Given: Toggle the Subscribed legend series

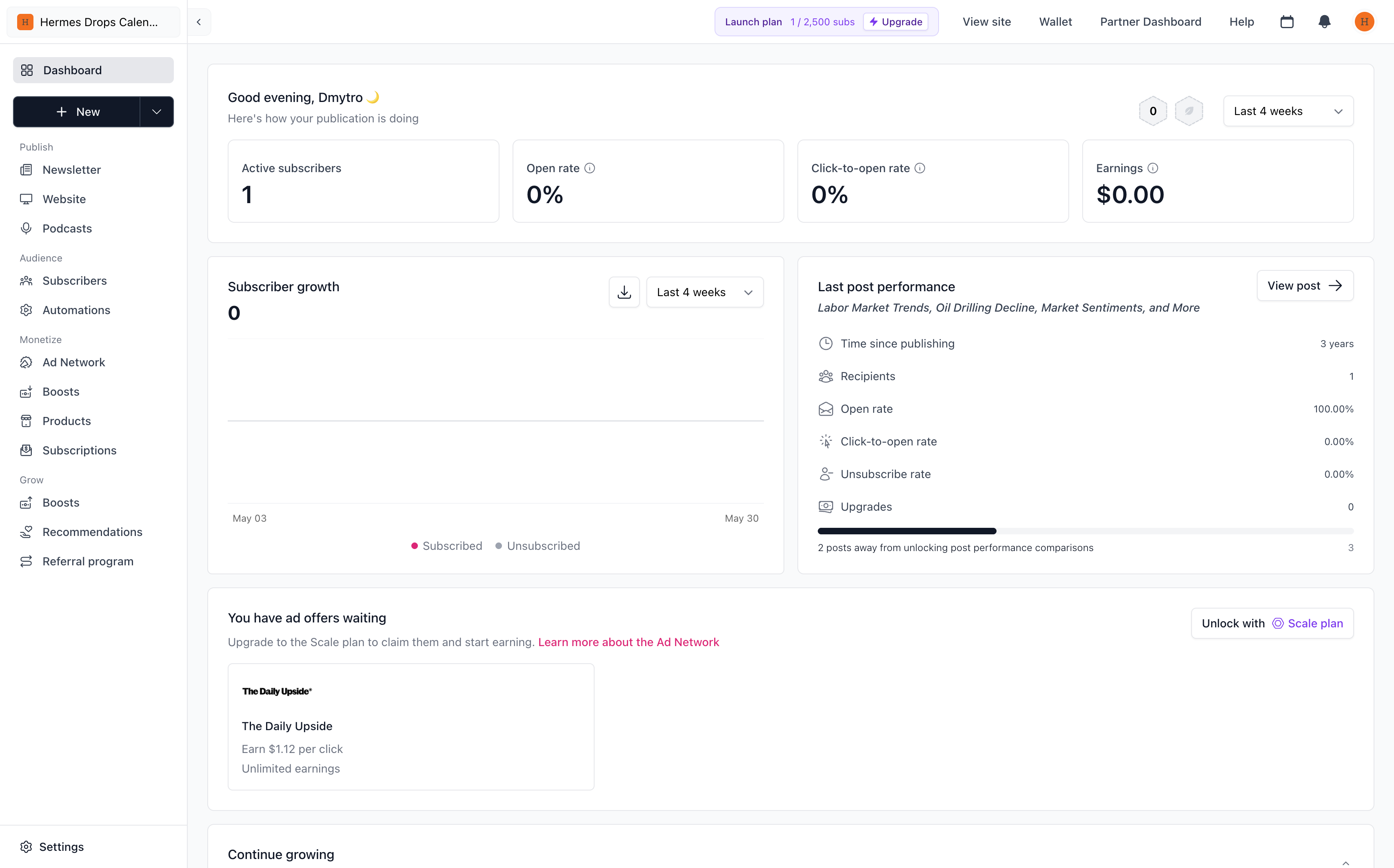Looking at the screenshot, I should pos(447,546).
